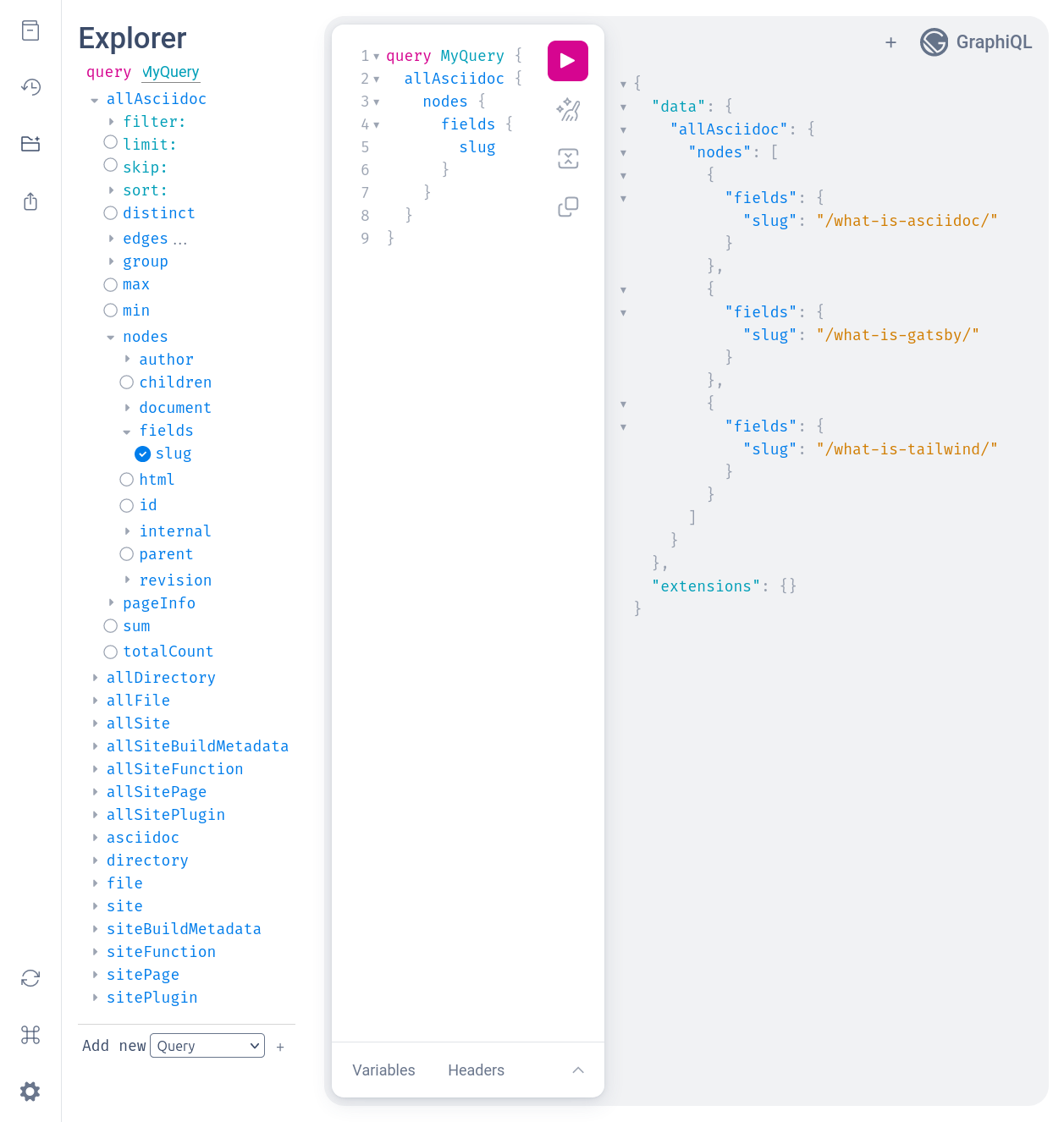Run the query with the execute button
The width and height of the screenshot is (1064, 1122).
point(567,61)
